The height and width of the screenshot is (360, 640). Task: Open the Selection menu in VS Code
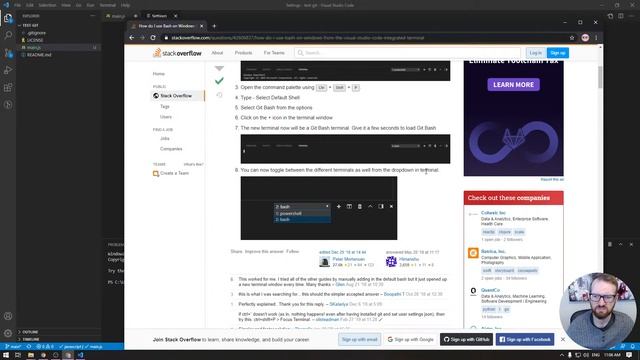point(47,5)
